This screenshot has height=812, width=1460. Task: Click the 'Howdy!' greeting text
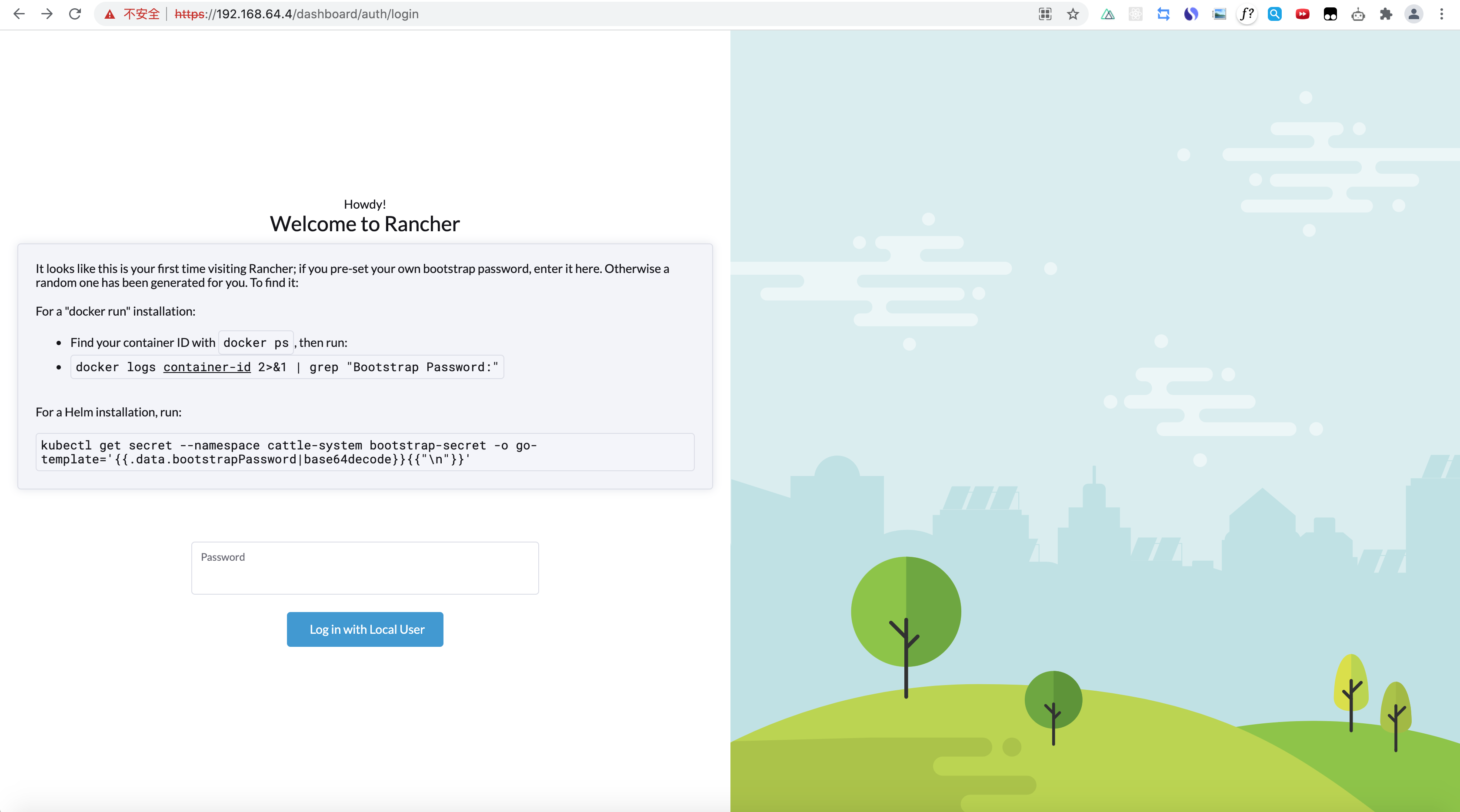(x=365, y=204)
